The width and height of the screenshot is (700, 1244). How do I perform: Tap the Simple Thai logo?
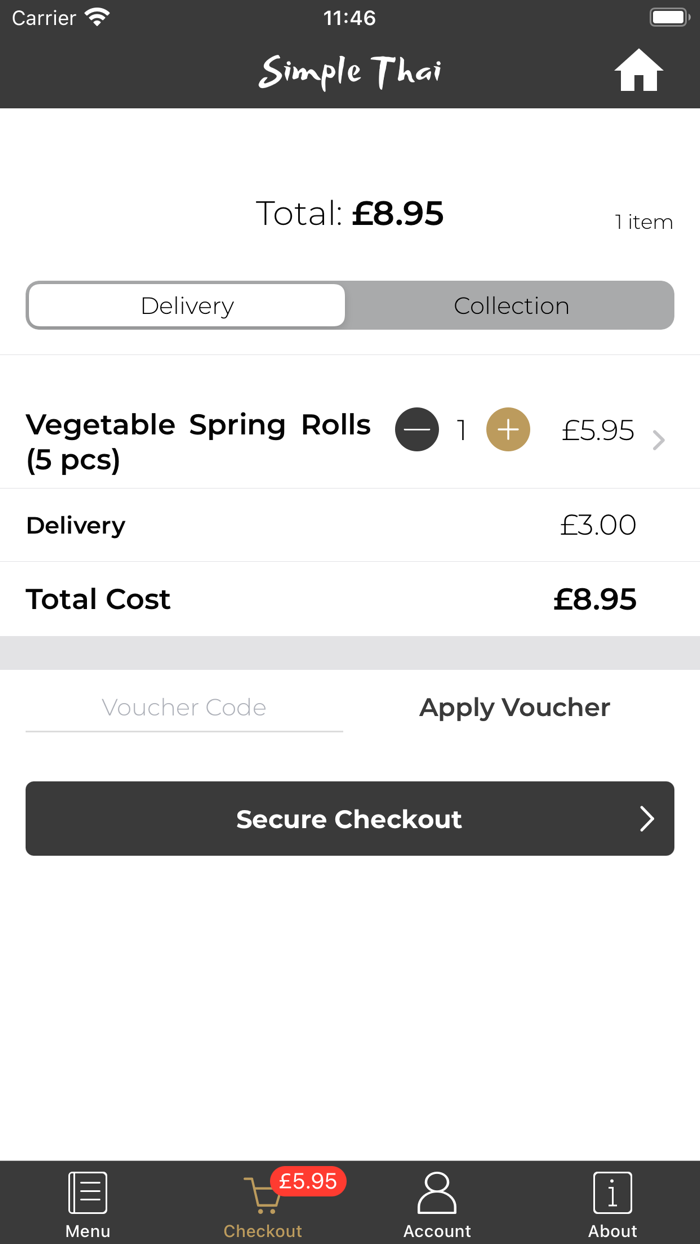point(349,70)
